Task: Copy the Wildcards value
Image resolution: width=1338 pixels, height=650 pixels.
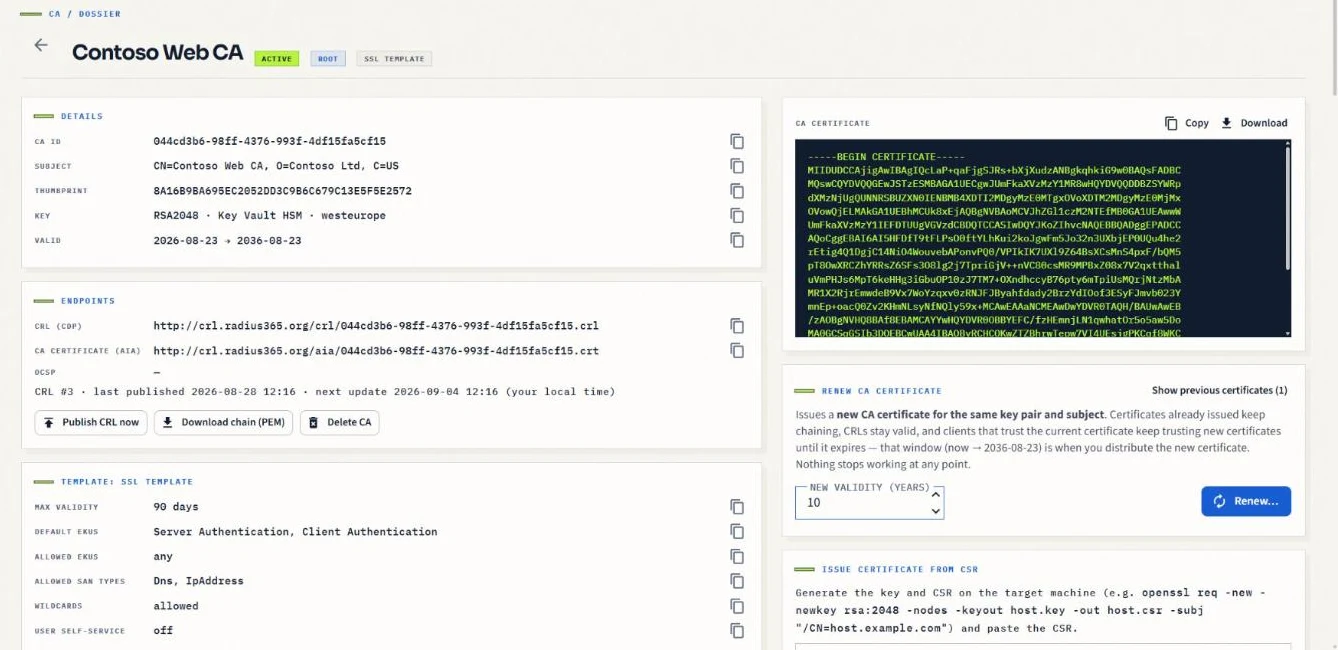Action: 737,606
